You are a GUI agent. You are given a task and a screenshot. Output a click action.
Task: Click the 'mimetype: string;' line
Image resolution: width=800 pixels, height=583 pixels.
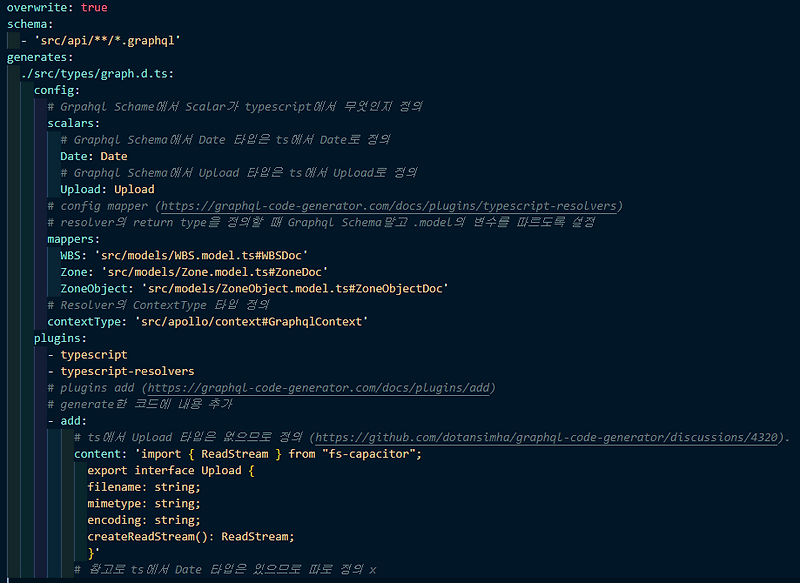click(x=144, y=504)
